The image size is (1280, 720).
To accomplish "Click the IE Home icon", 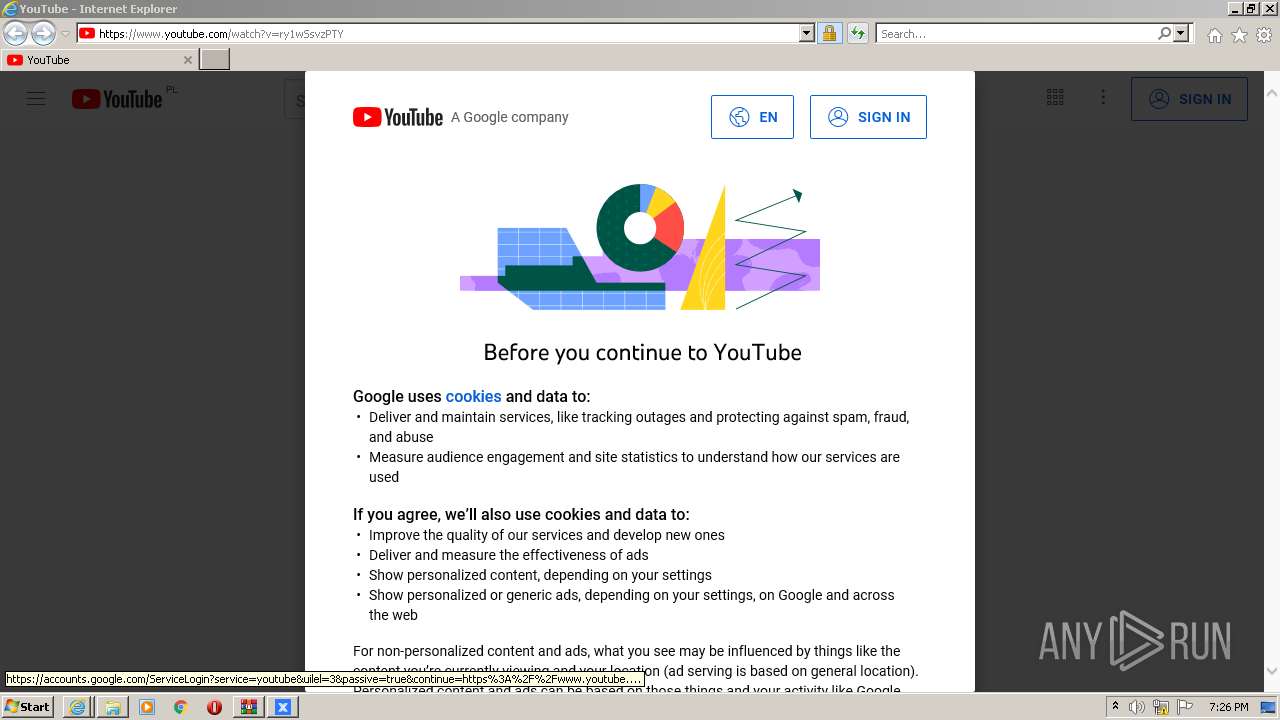I will [x=1214, y=35].
